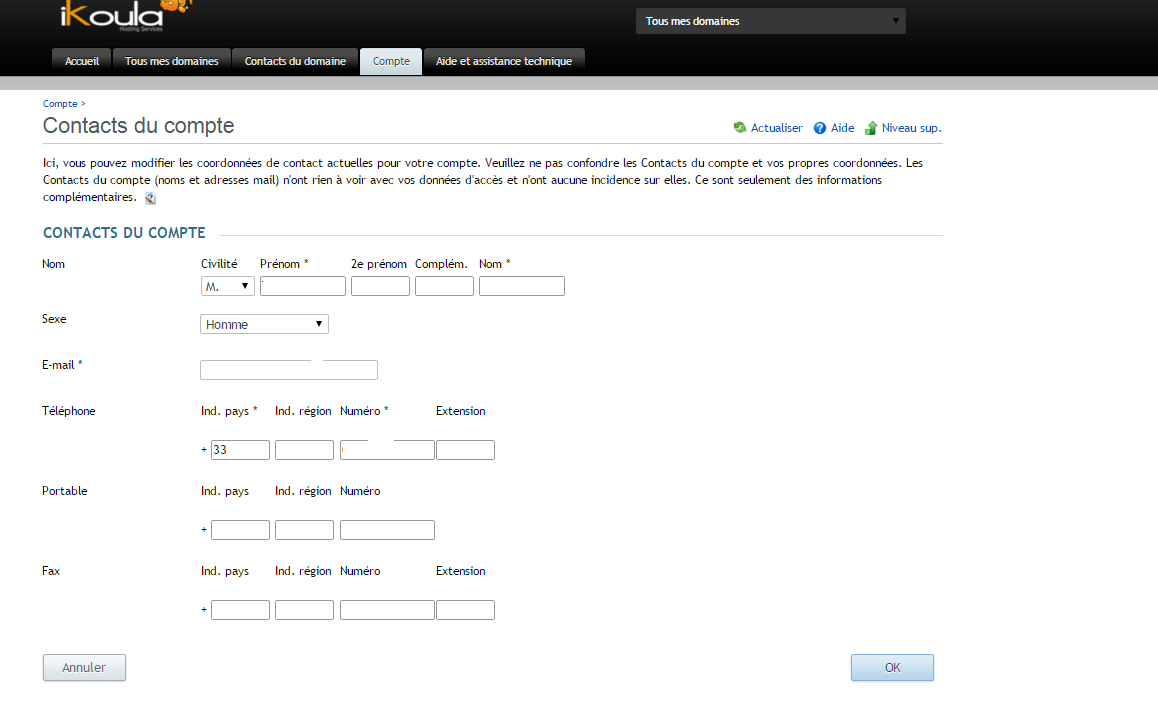Screen dimensions: 1158x708
Task: Go to Aide et assistance technique tab
Action: [504, 61]
